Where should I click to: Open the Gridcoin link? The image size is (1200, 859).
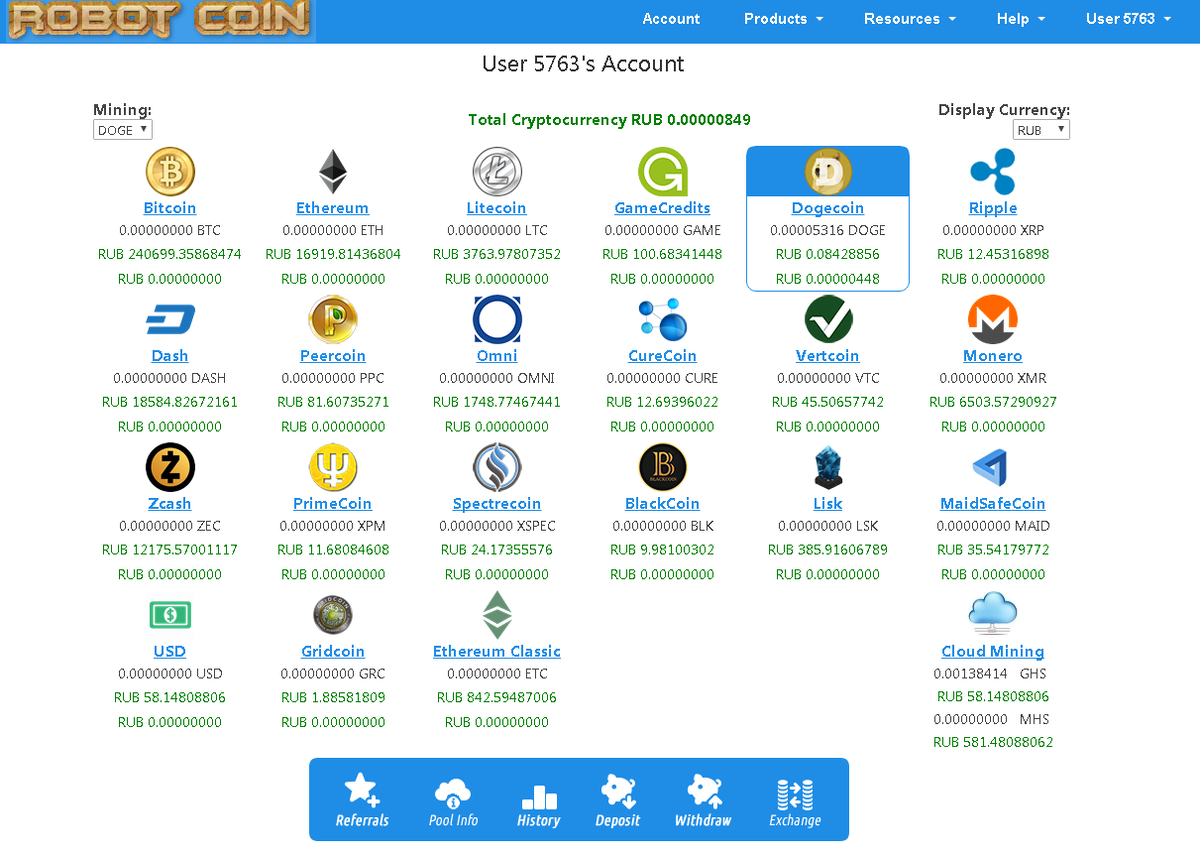pyautogui.click(x=333, y=651)
